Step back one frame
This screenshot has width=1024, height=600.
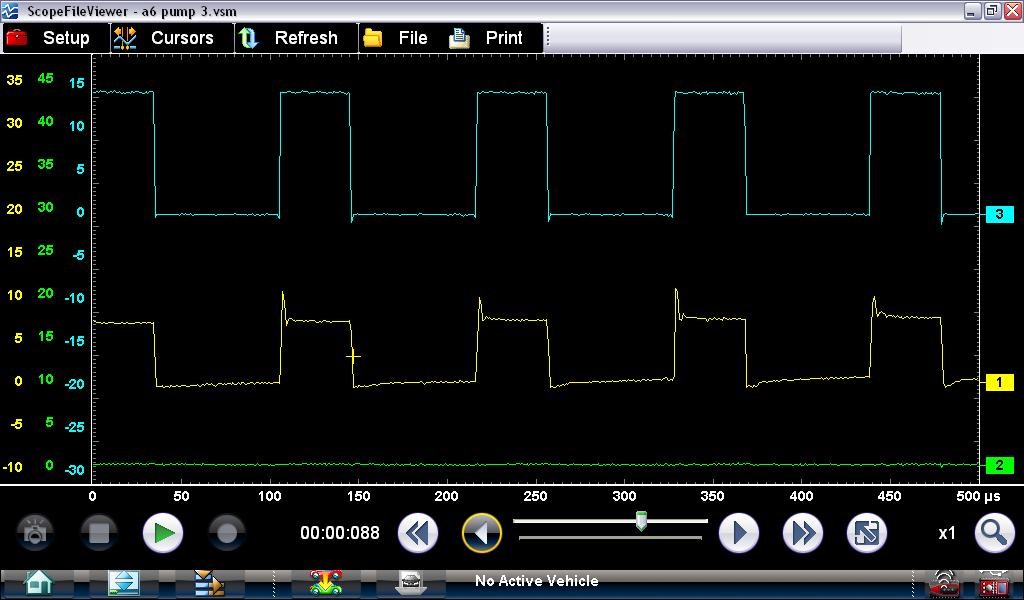(482, 533)
